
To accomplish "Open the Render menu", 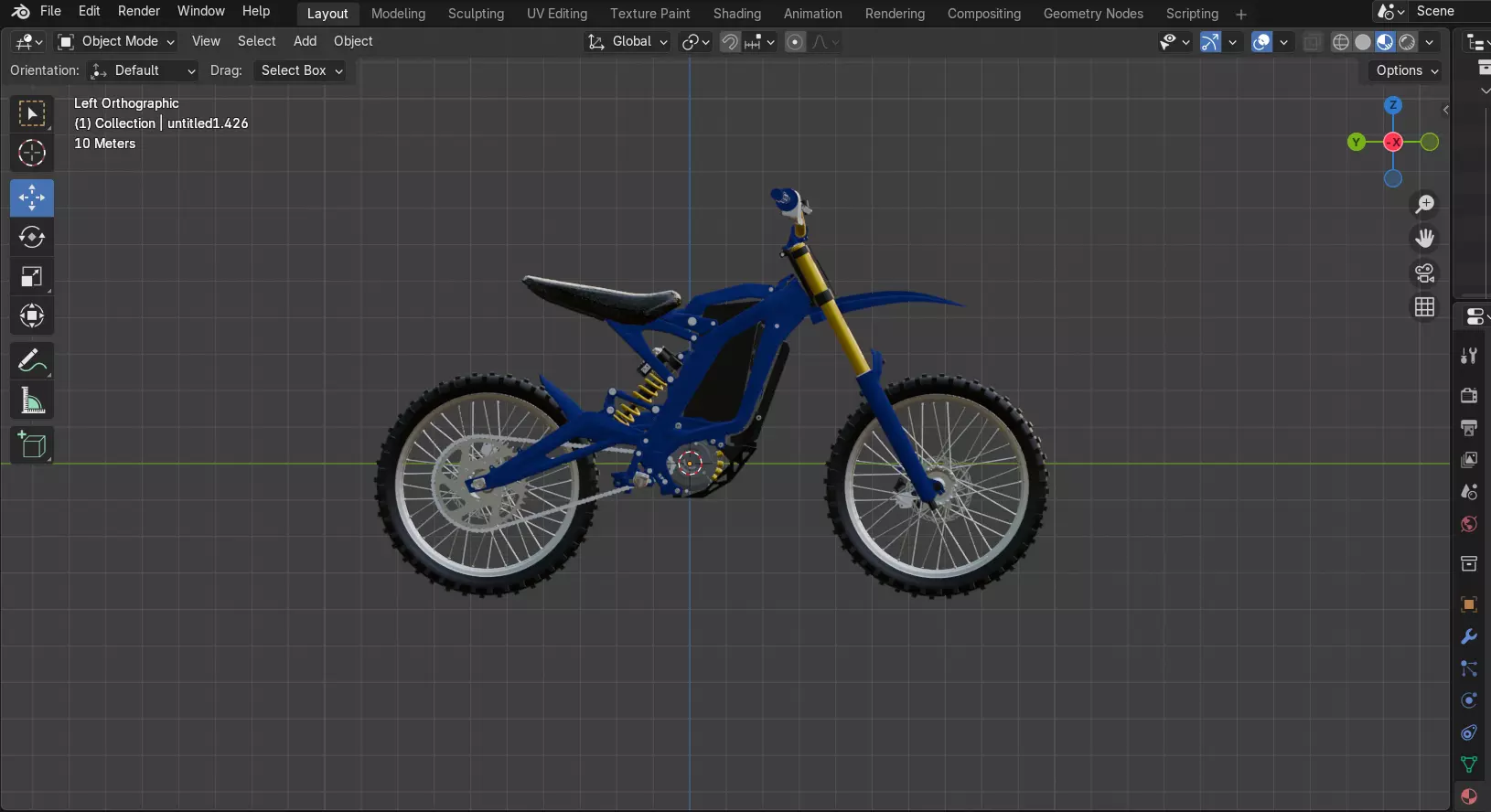I will [x=139, y=11].
